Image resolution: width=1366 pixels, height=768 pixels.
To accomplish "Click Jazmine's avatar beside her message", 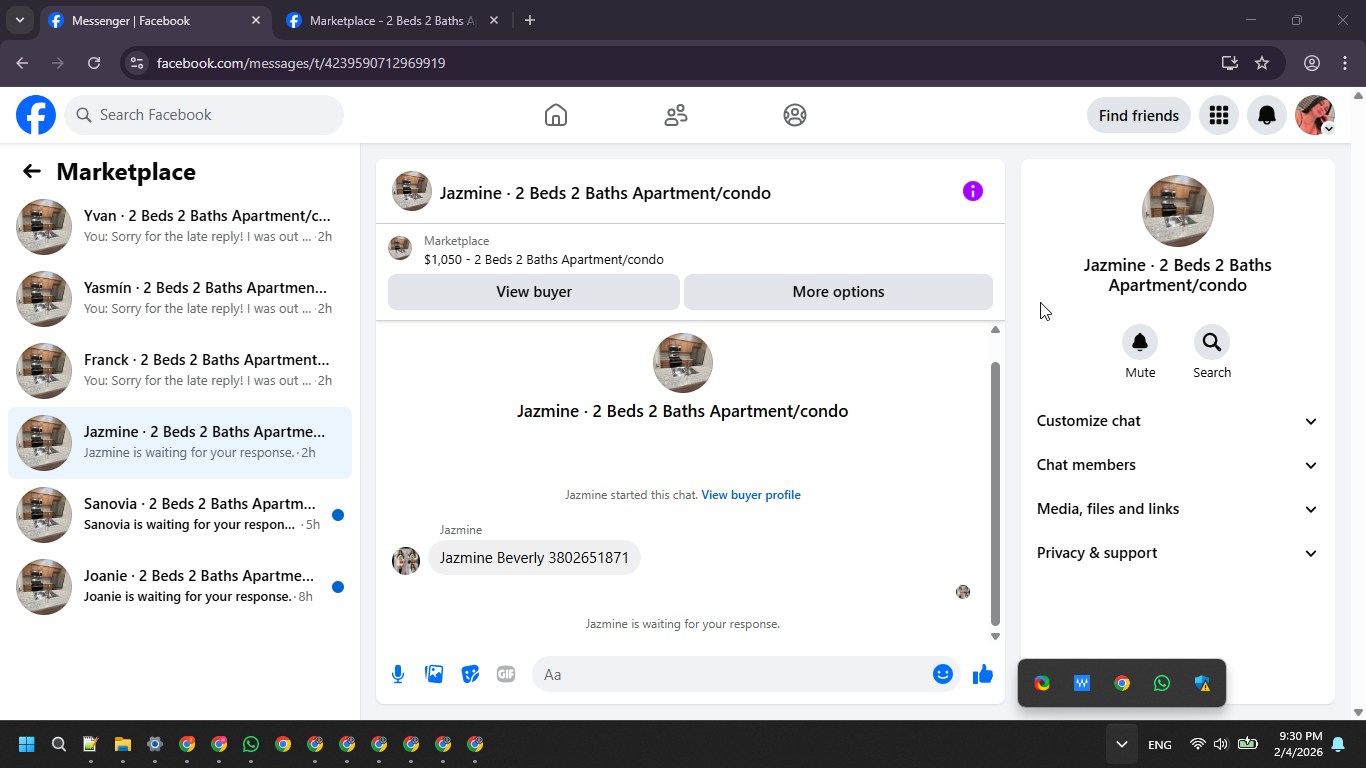I will click(406, 561).
